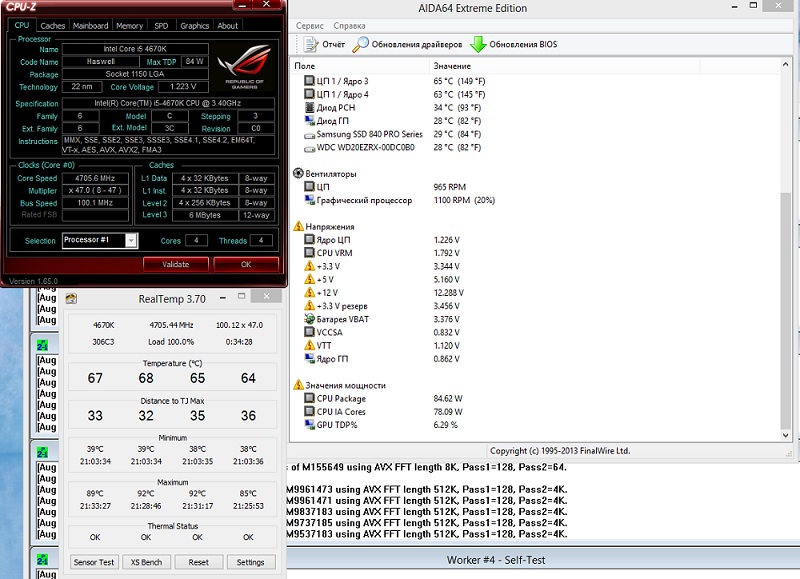This screenshot has height=579, width=800.
Task: Open RealTemp Settings
Action: (x=251, y=562)
